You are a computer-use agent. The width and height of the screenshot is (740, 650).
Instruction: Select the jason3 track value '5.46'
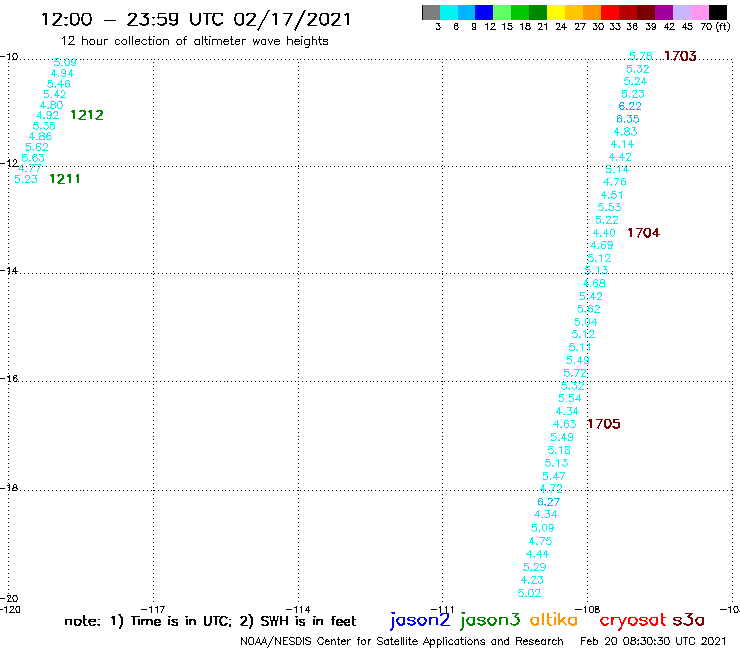(59, 84)
